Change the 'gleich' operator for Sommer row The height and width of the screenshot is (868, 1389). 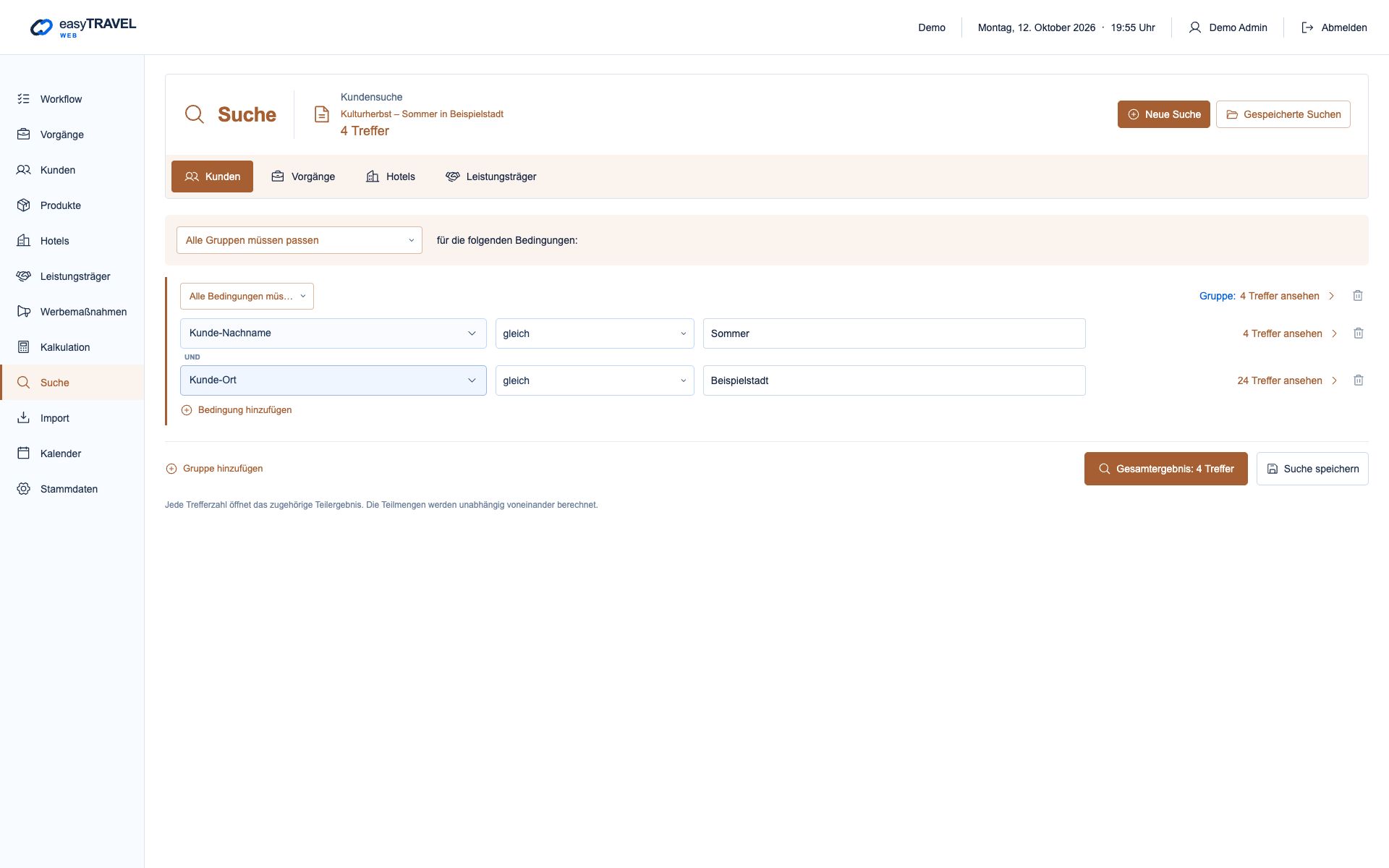[x=595, y=333]
